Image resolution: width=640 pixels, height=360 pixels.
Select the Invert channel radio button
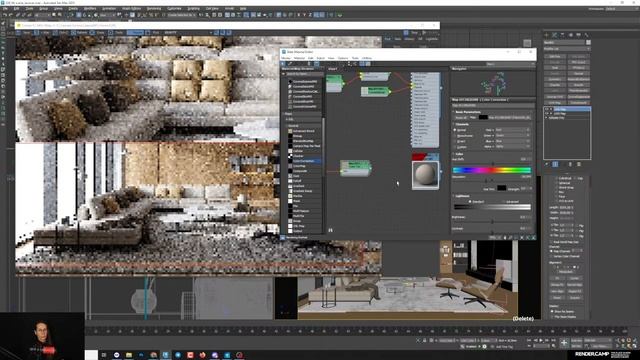tap(456, 141)
